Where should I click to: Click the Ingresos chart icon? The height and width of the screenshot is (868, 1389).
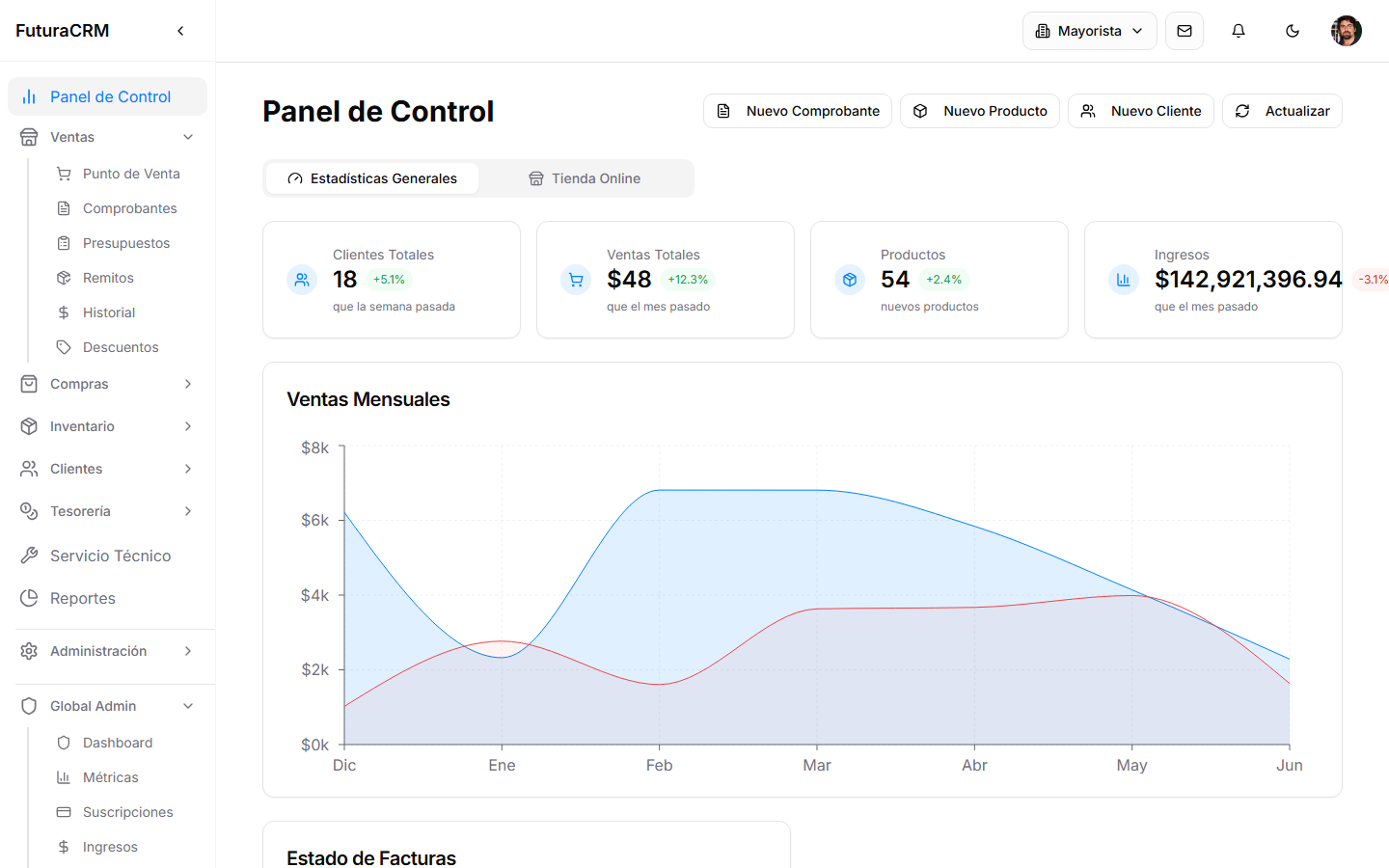[x=1124, y=280]
